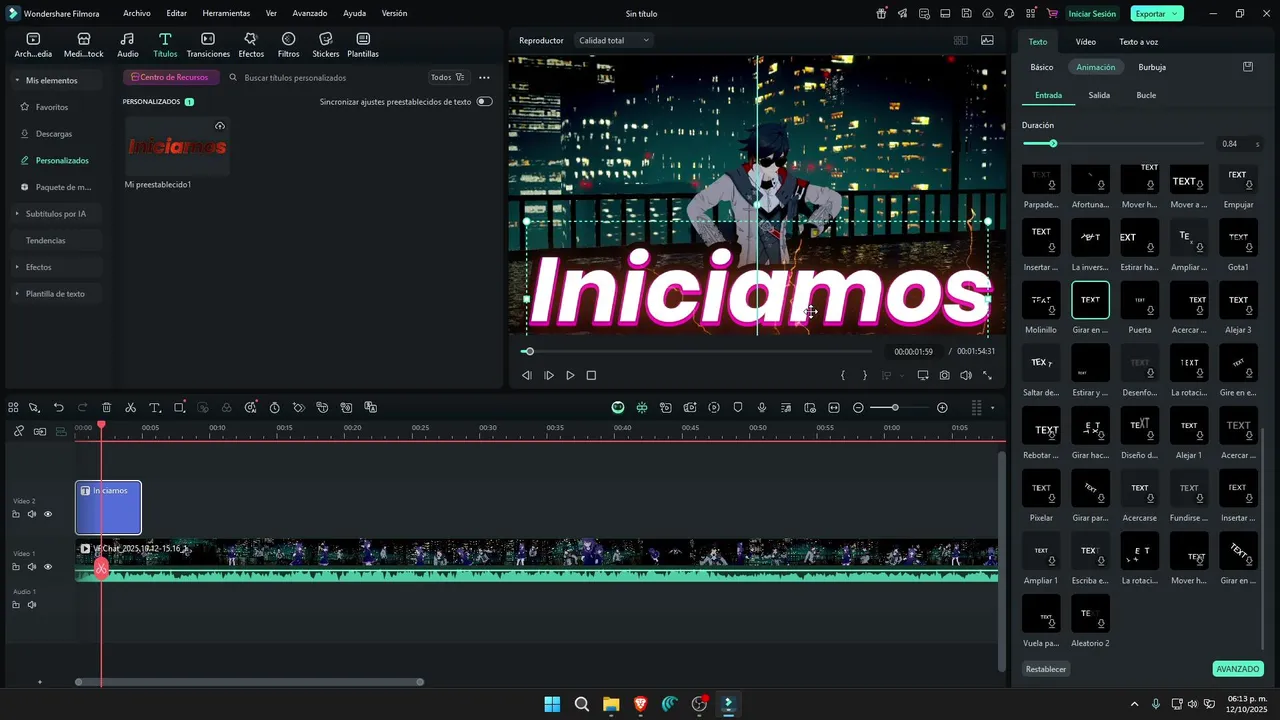Open the timeline track layout dropdown arrow

[x=993, y=408]
